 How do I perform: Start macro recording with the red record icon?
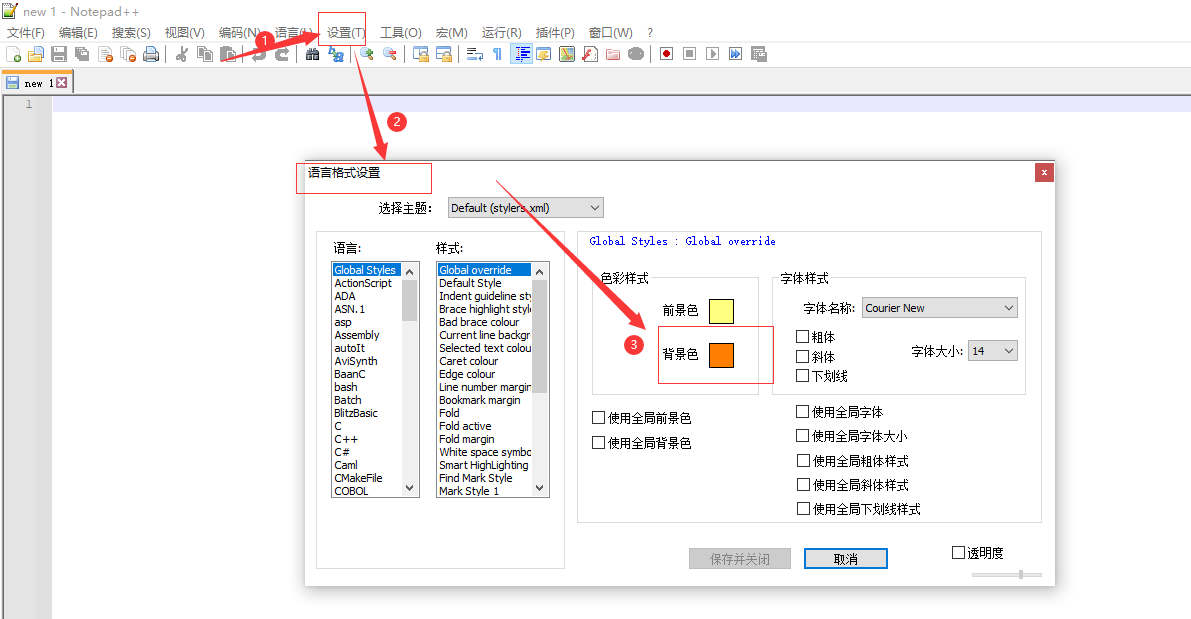666,54
